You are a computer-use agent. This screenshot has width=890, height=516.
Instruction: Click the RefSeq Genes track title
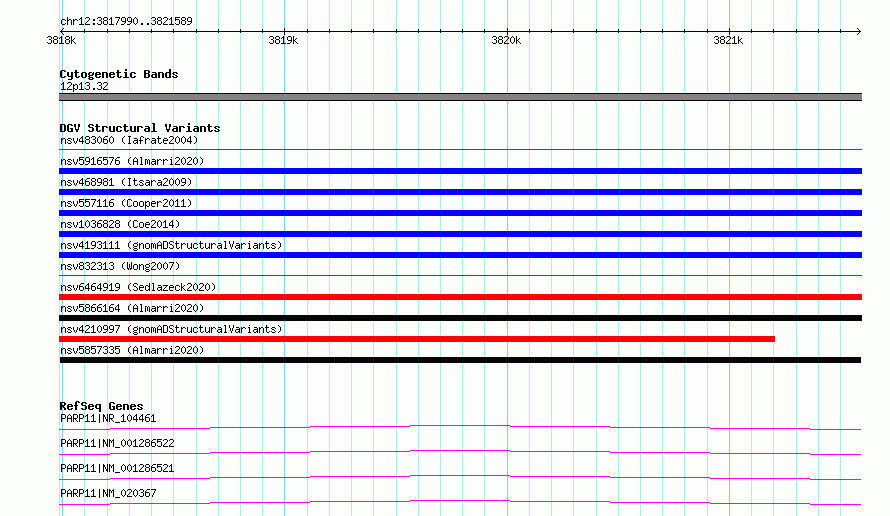coord(101,406)
